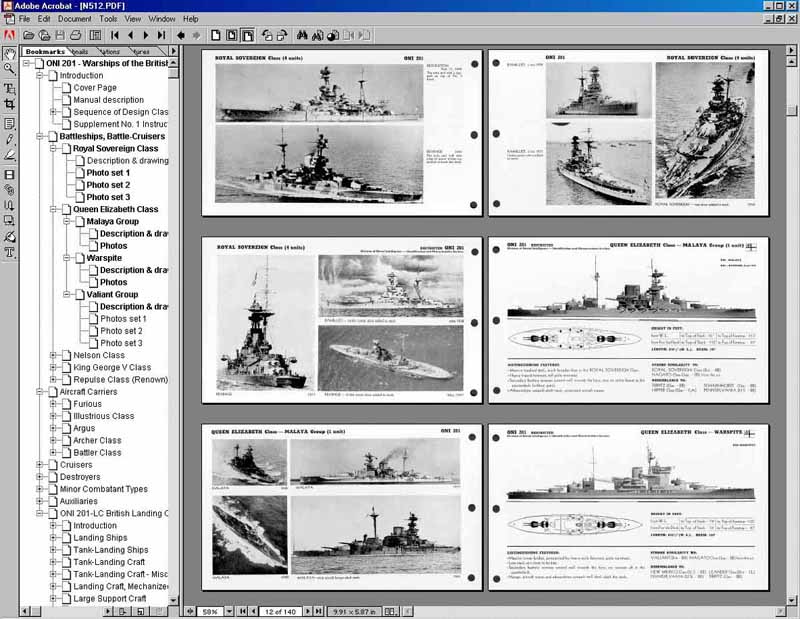The image size is (800, 619).
Task: Switch to Single Page layout
Action: (x=216, y=35)
